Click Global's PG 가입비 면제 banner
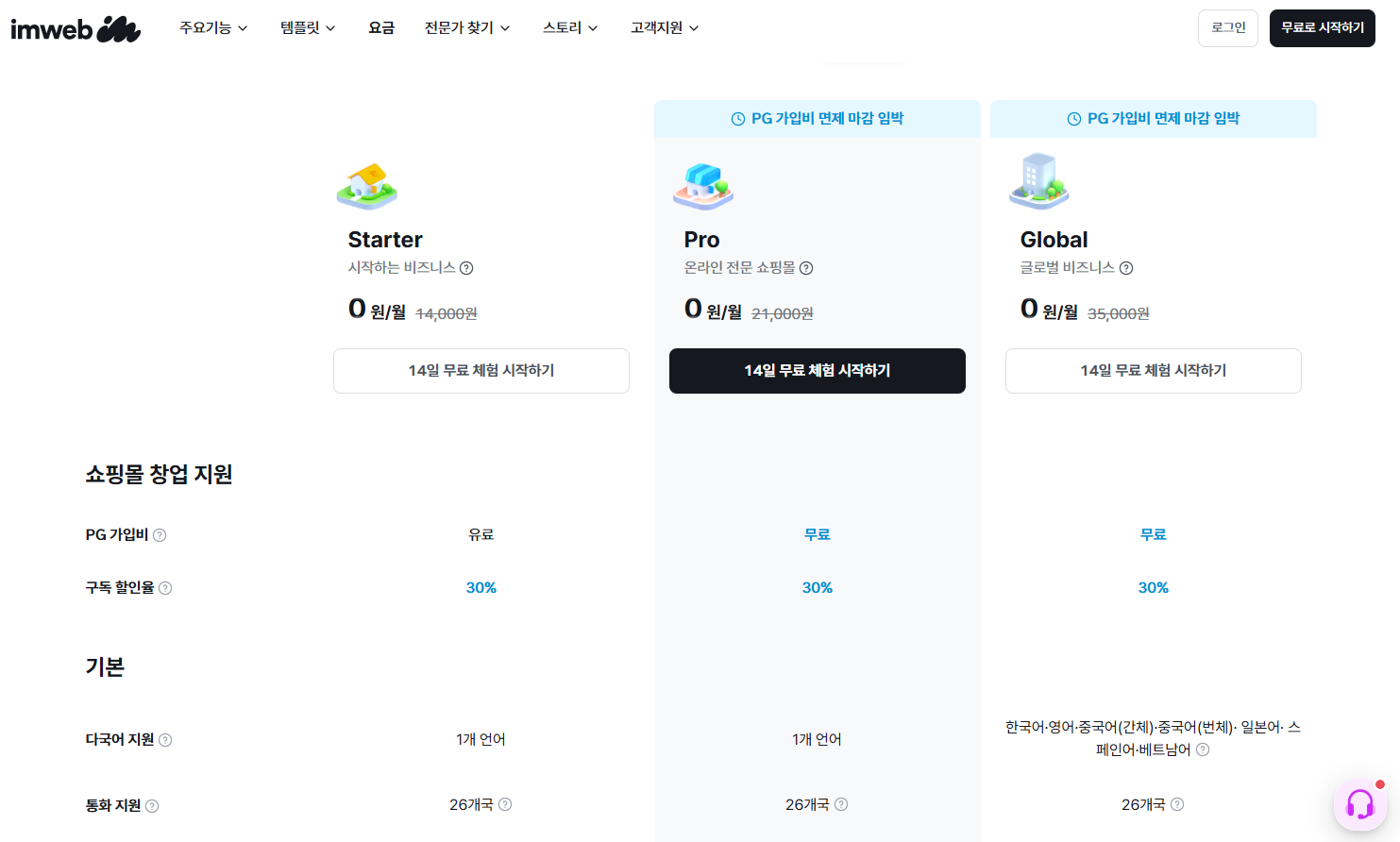 (1153, 118)
